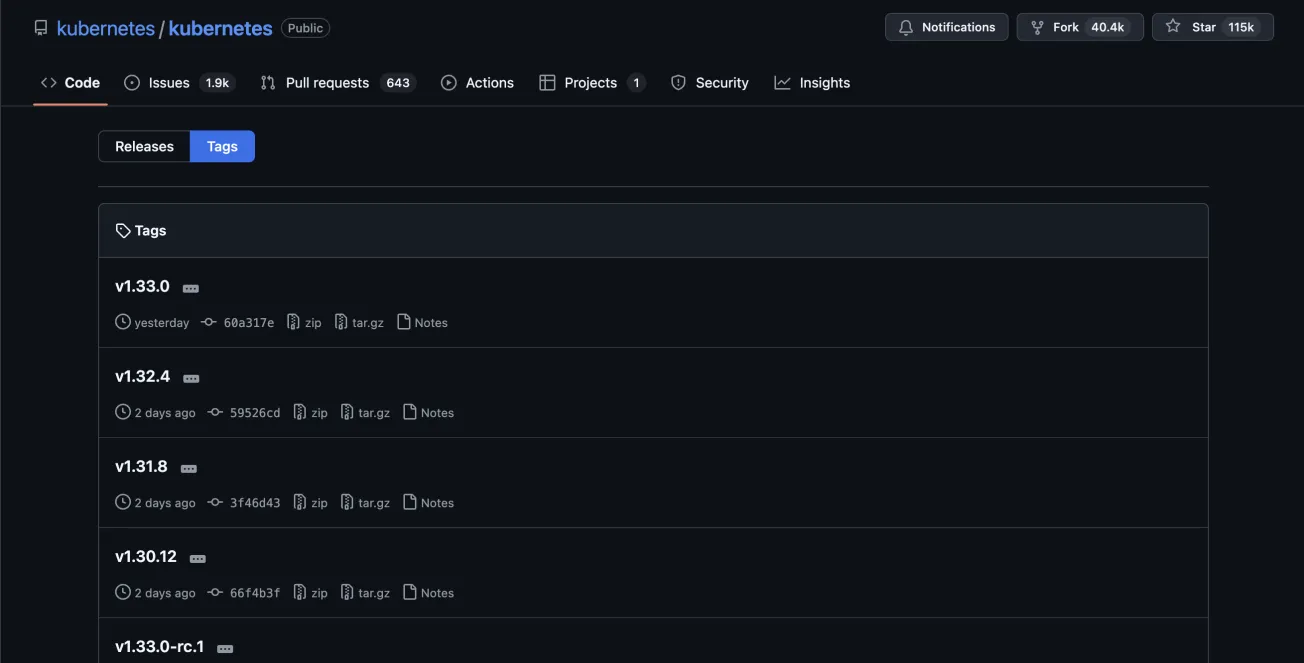
Task: Open the v1.33.0-rc.1 tag
Action: pos(159,646)
